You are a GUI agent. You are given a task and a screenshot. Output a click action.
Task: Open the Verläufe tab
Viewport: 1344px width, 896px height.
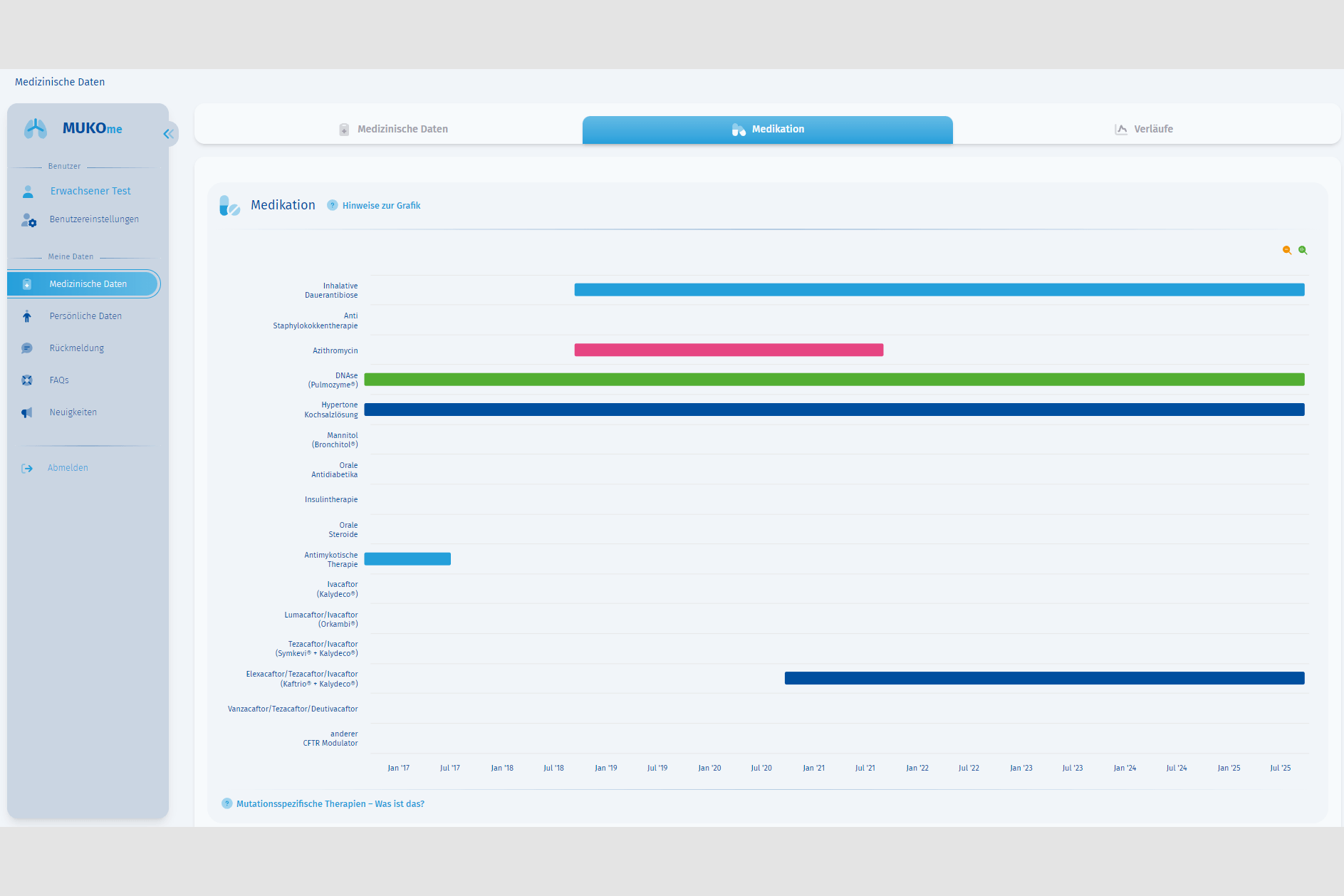coord(1144,129)
